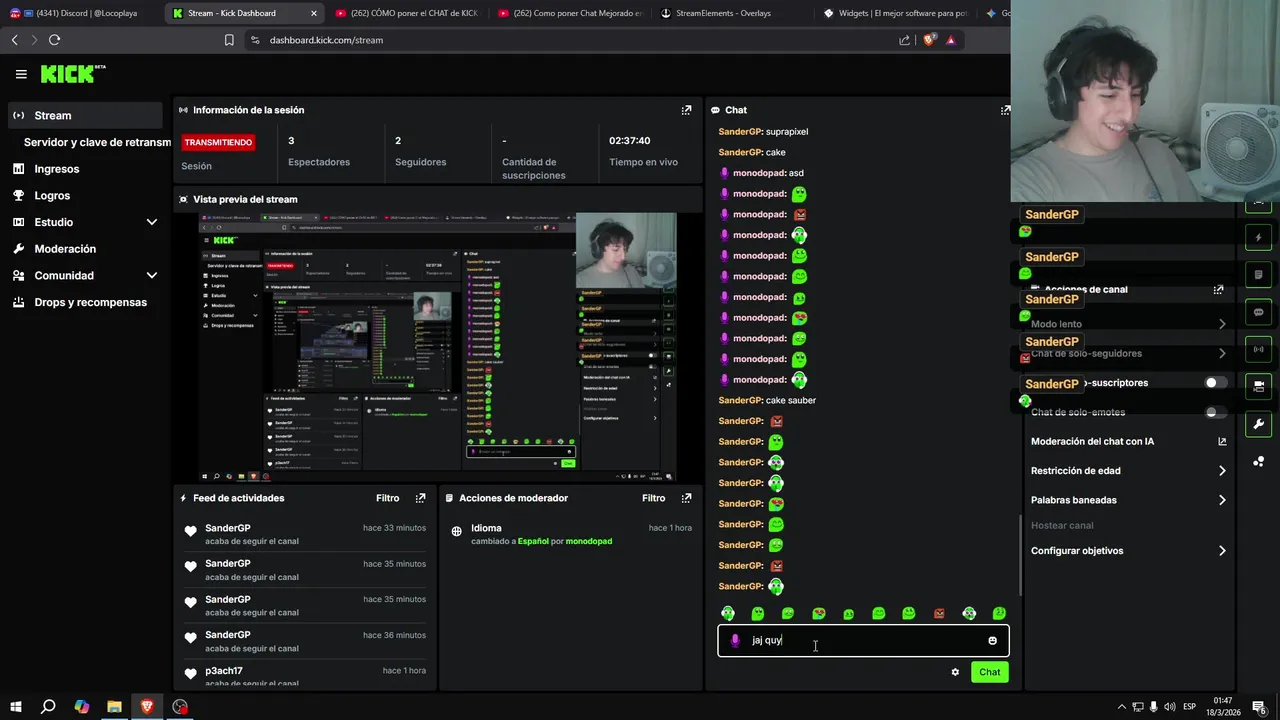The image size is (1280, 720).
Task: Open Restricción de edad settings
Action: click(1128, 471)
